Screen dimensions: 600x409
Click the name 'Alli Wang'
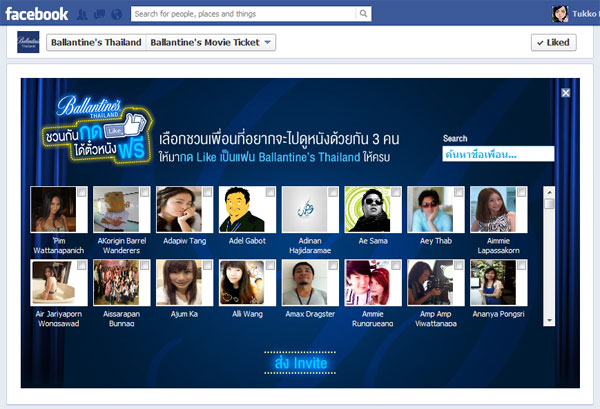point(247,314)
